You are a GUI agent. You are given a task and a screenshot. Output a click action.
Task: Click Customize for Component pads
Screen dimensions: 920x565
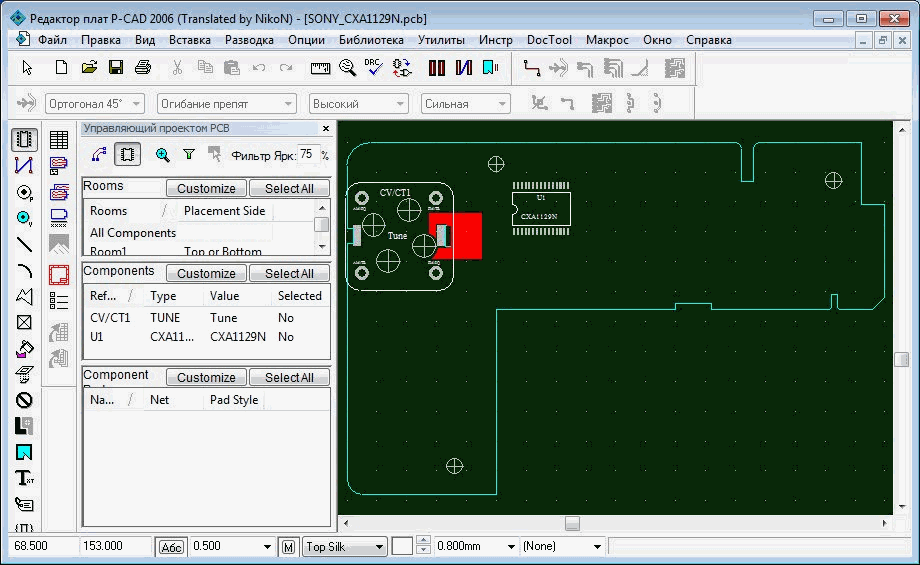click(206, 377)
